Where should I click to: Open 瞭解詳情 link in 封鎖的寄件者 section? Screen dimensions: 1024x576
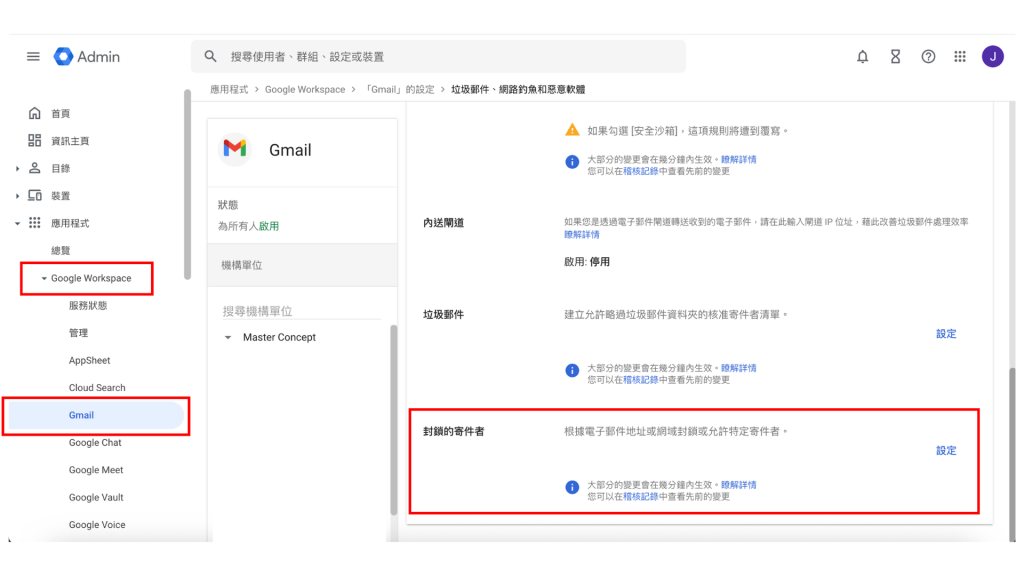[x=739, y=485]
